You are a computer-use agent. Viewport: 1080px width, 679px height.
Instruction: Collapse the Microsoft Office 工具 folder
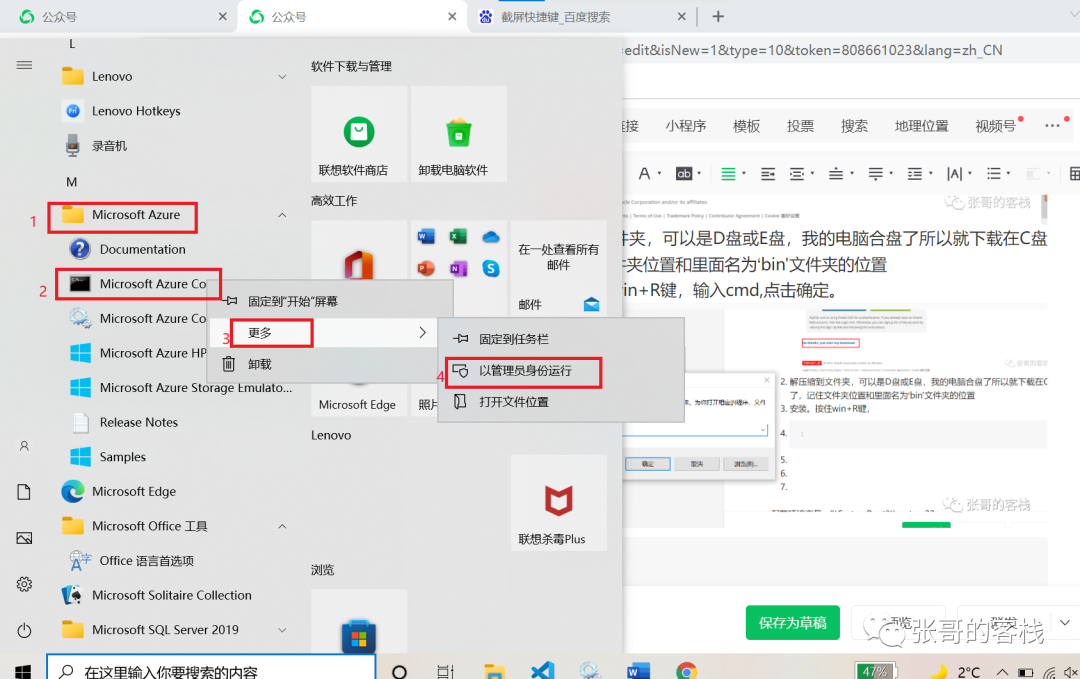pyautogui.click(x=282, y=526)
